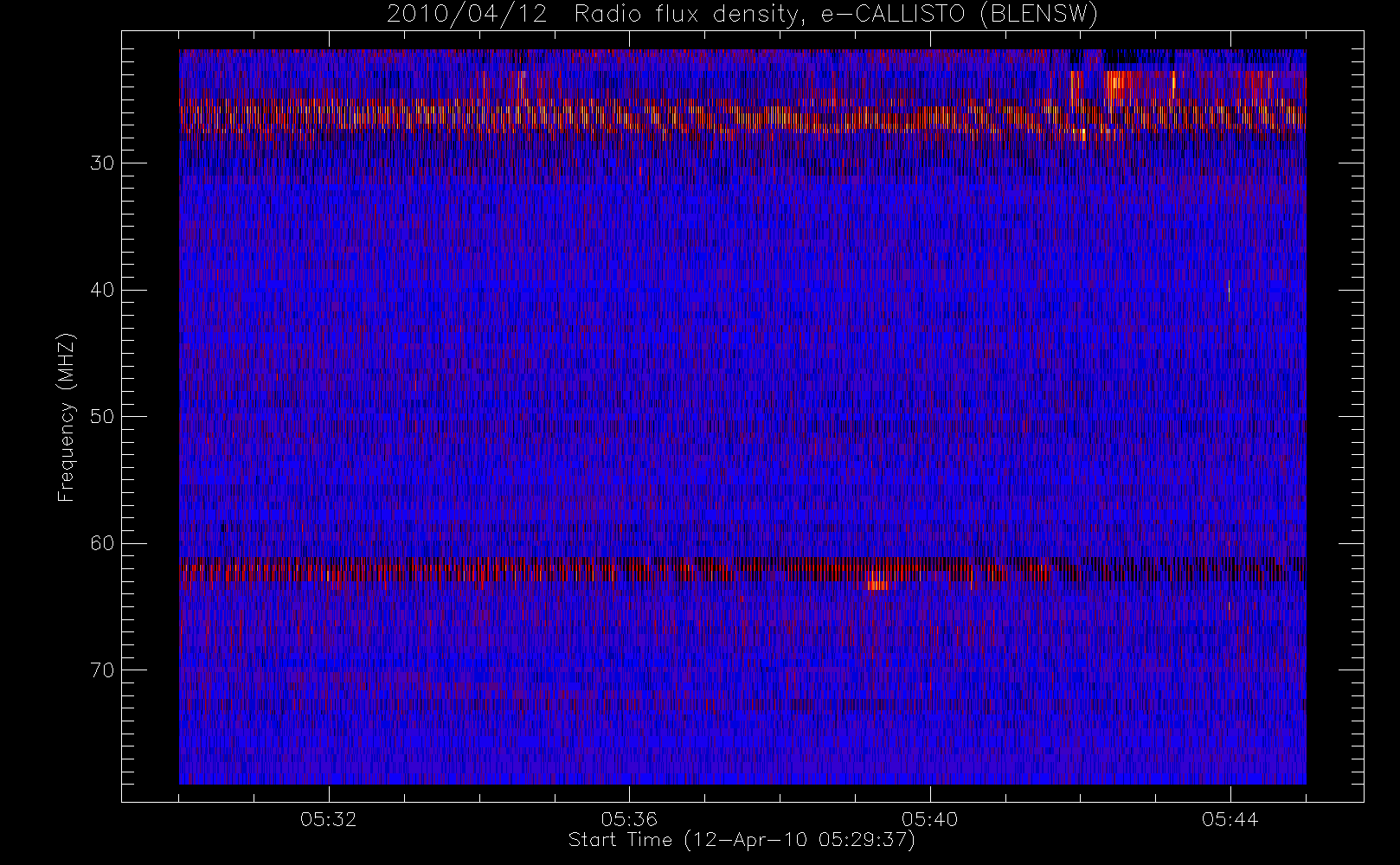Click the 'Frequency (MHZ)' axis label

[x=67, y=417]
